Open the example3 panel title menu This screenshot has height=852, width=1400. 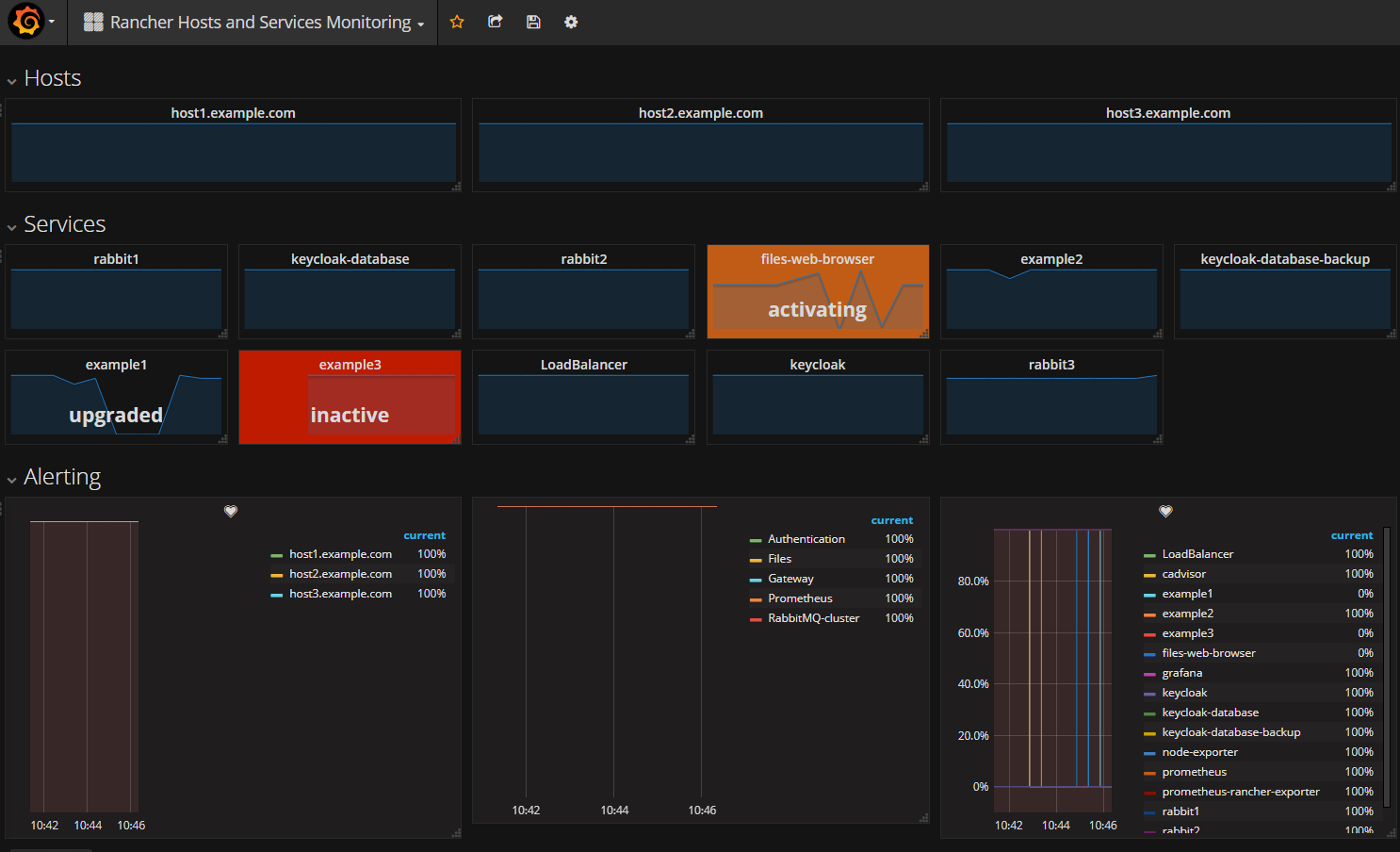click(350, 365)
